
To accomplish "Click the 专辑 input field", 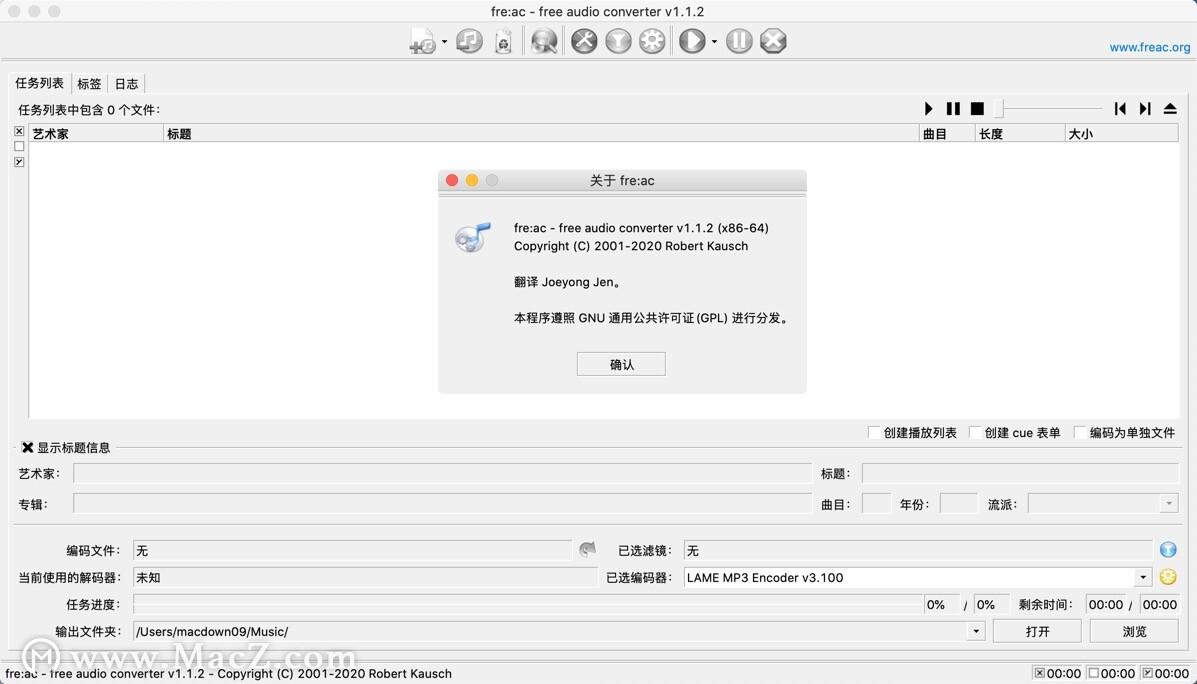I will [443, 504].
